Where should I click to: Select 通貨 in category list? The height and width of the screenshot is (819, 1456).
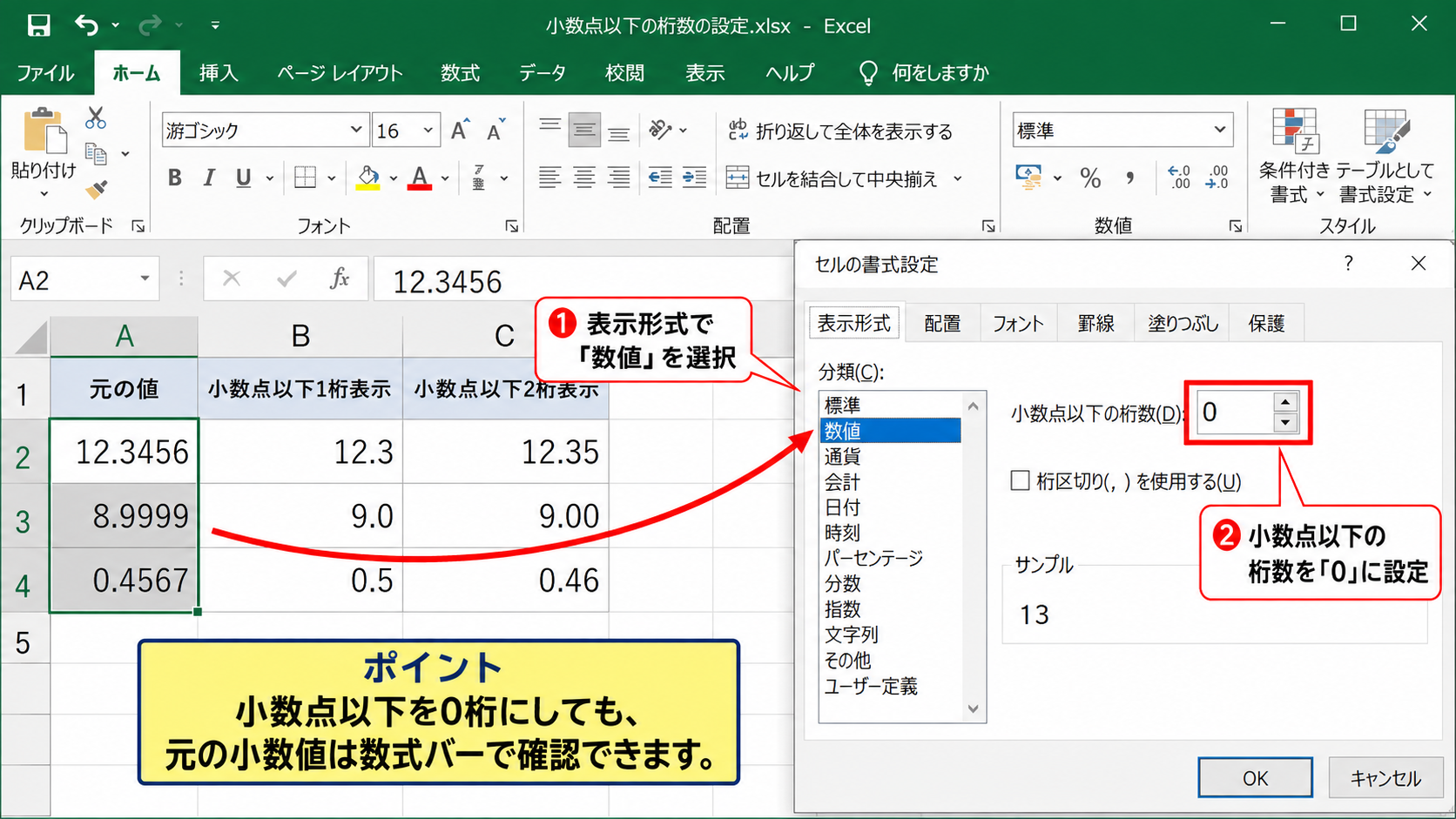point(842,456)
